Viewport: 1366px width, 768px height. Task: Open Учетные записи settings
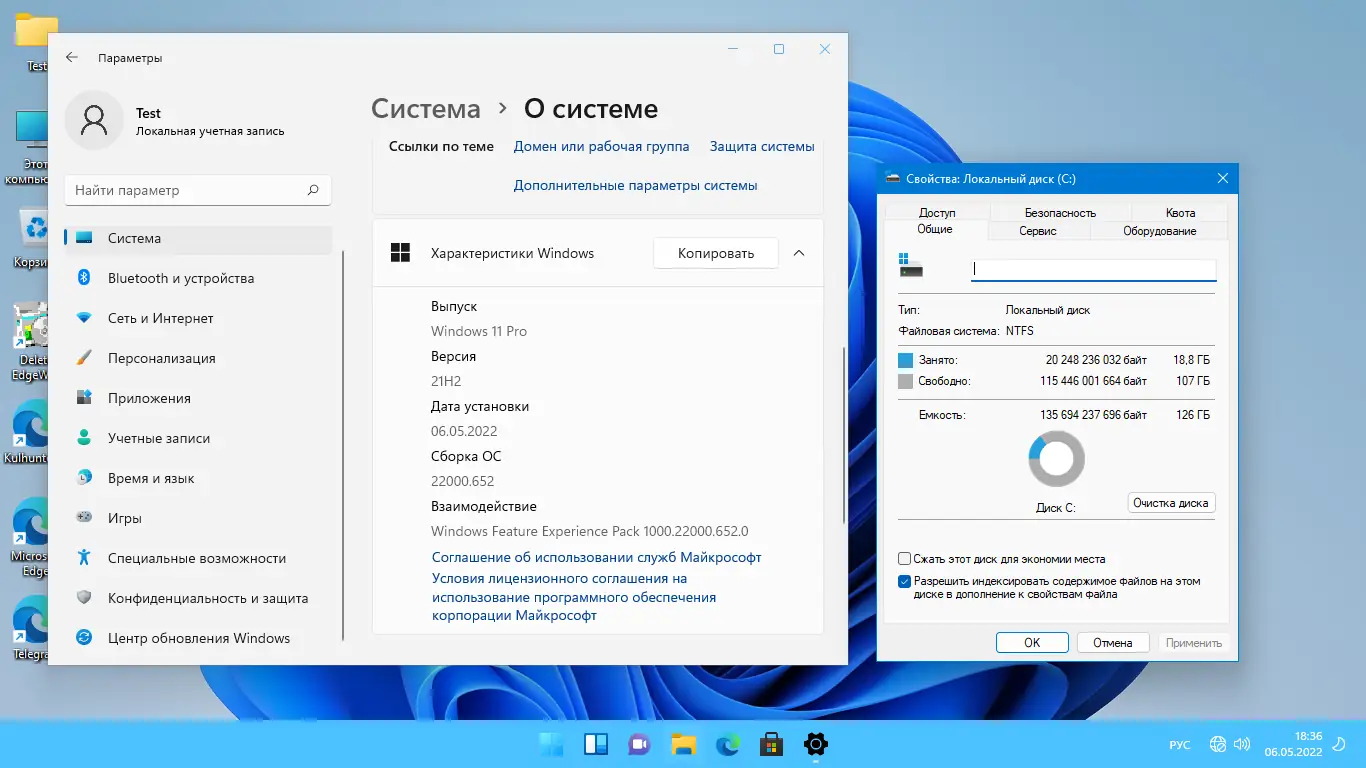[x=198, y=438]
